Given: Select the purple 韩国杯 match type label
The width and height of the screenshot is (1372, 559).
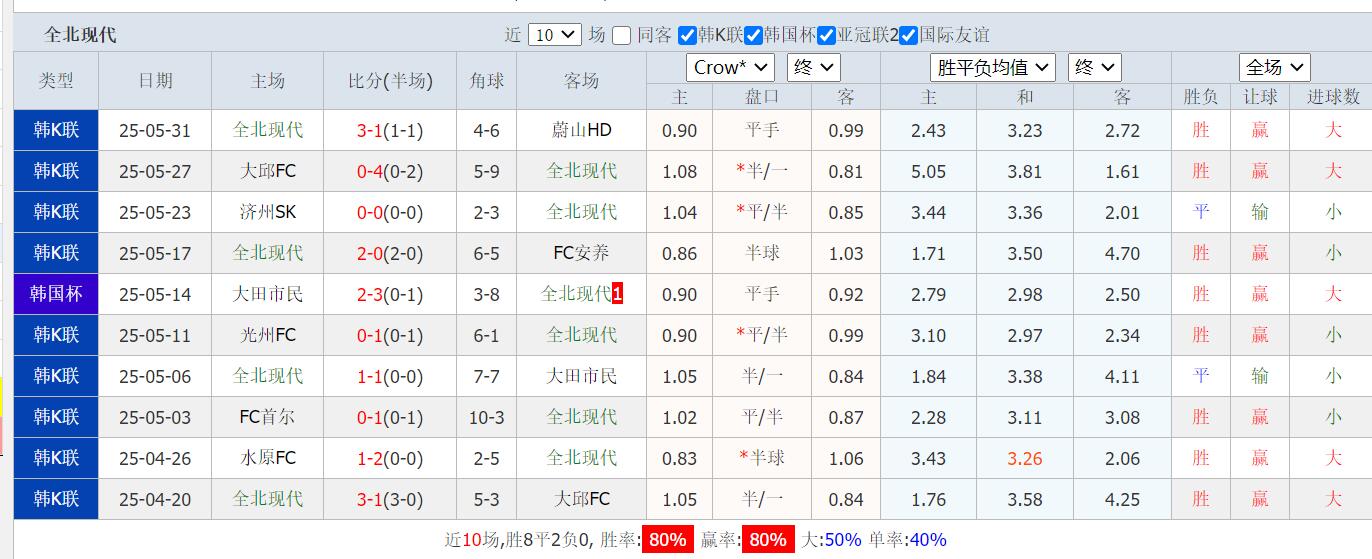Looking at the screenshot, I should pos(56,294).
